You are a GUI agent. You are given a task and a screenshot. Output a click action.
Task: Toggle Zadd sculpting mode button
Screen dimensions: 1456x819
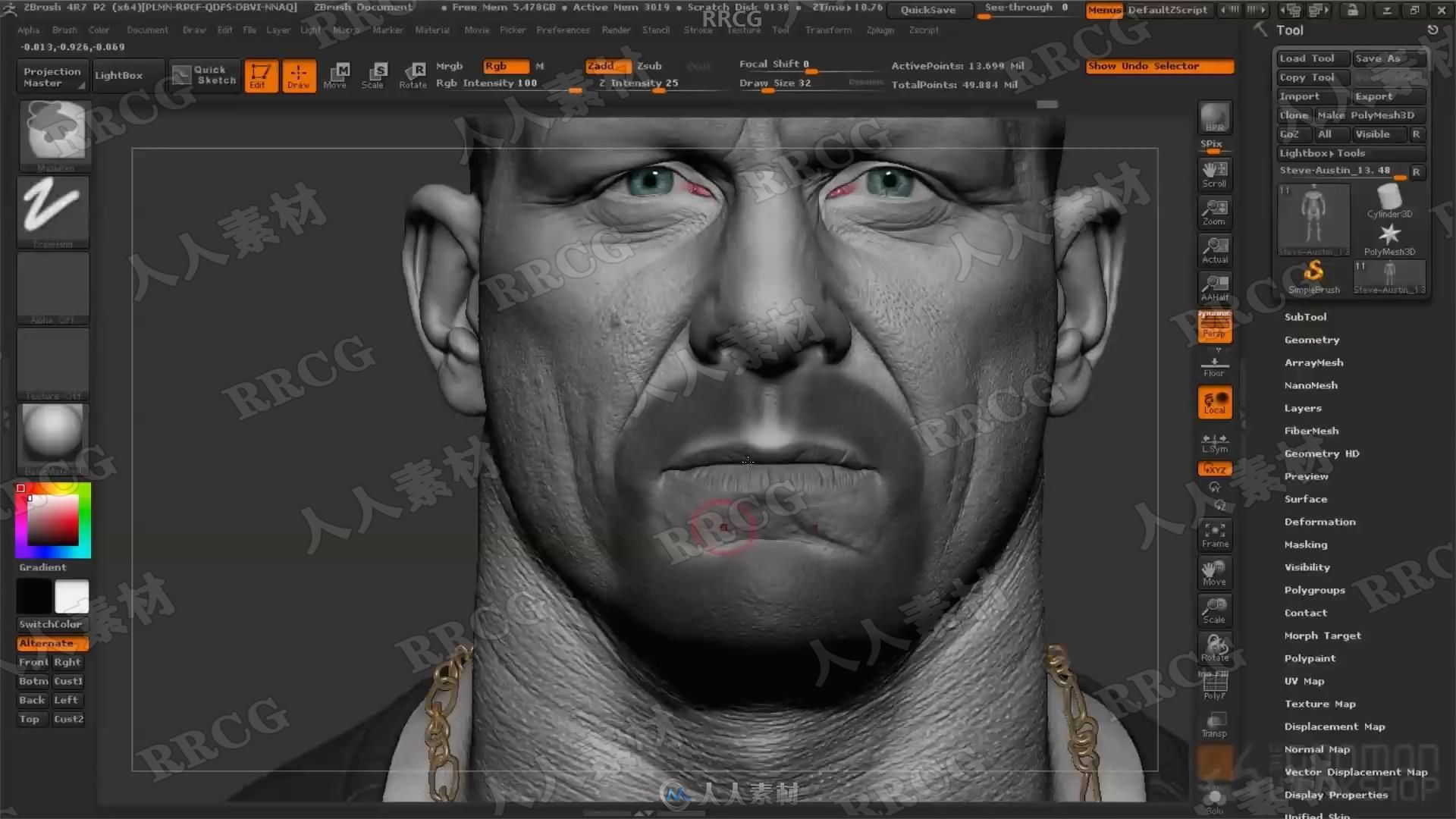tap(600, 65)
